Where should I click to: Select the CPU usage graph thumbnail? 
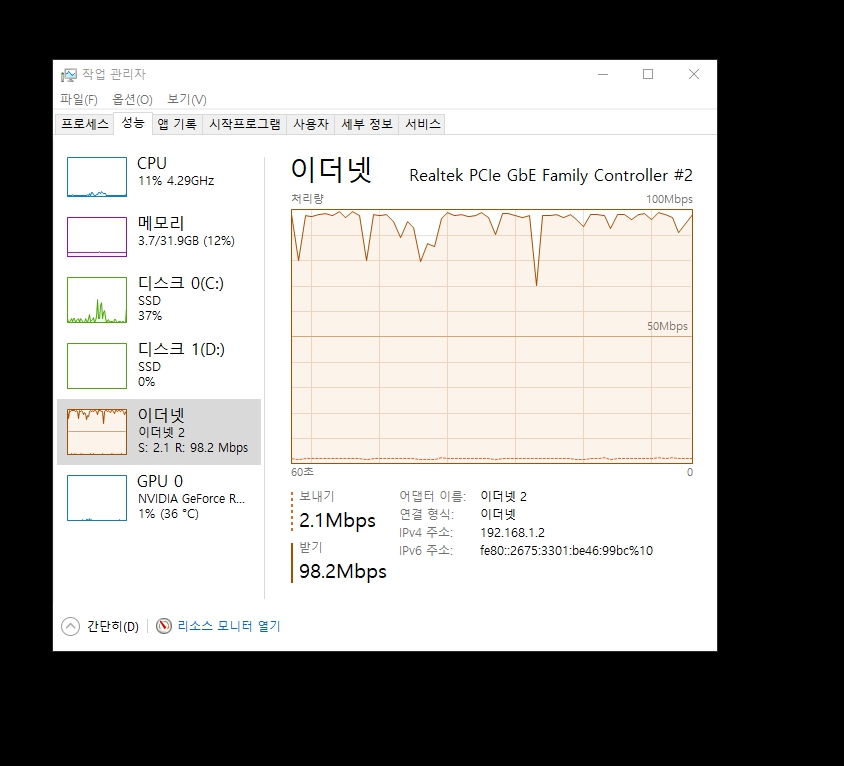coord(97,177)
